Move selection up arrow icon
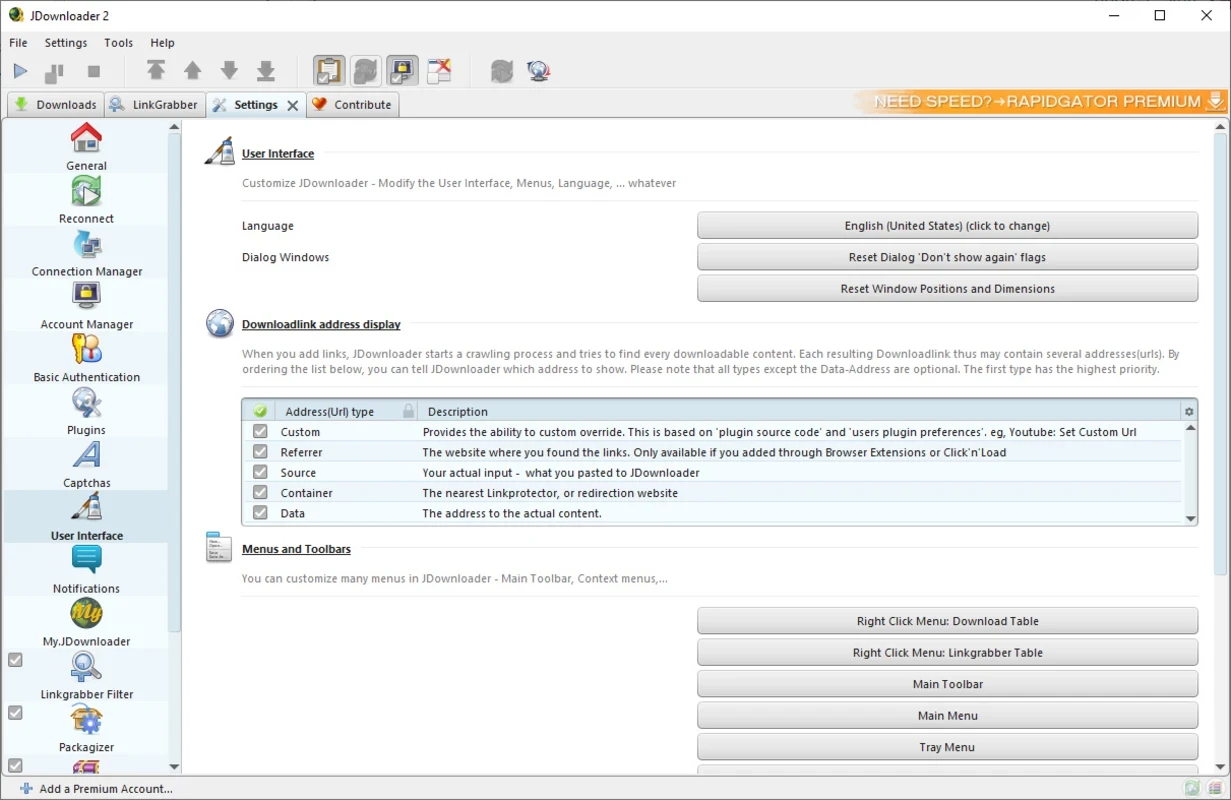 (192, 70)
